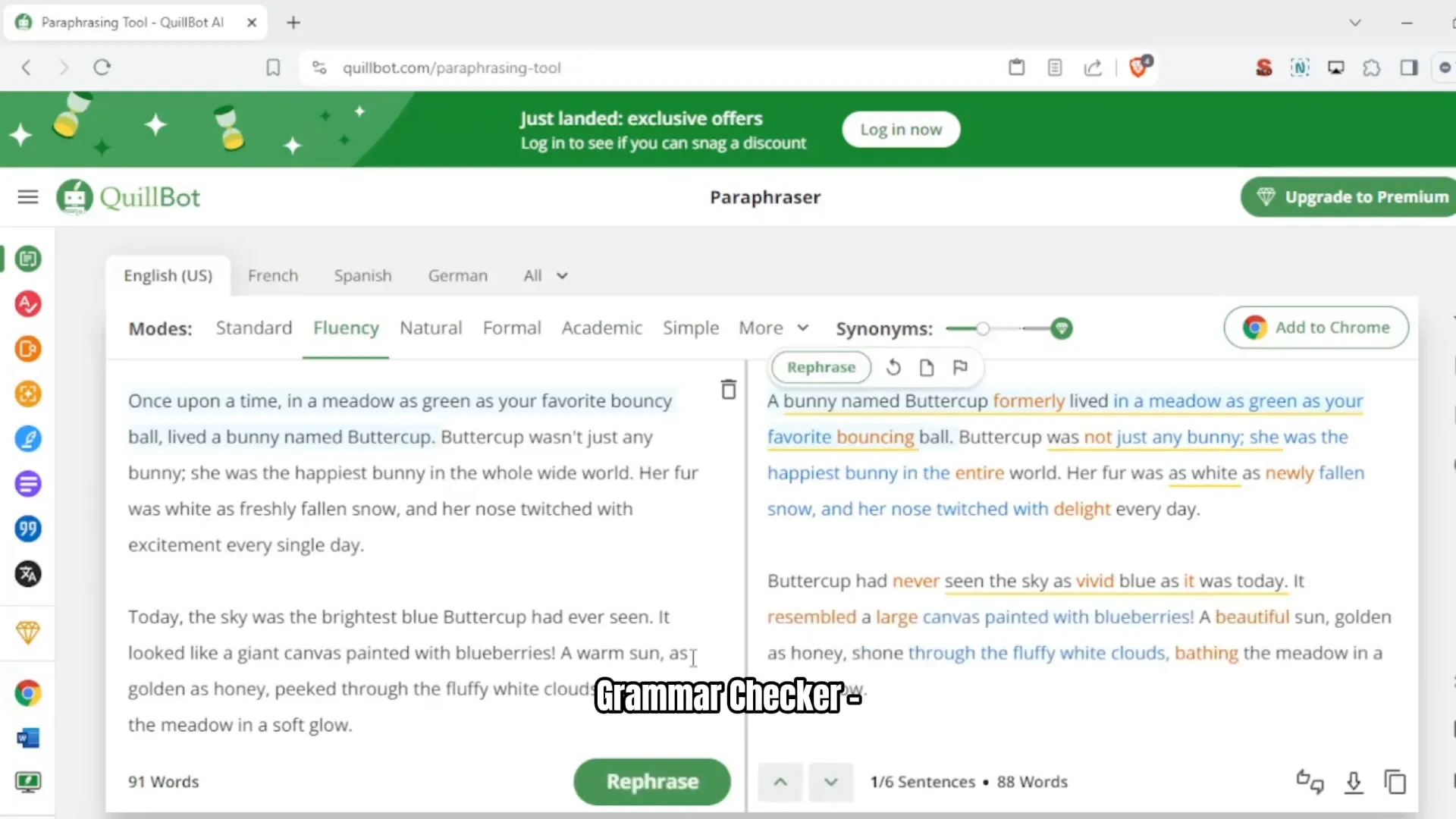Click the Rephrase button in output panel
Image resolution: width=1456 pixels, height=819 pixels.
821,367
